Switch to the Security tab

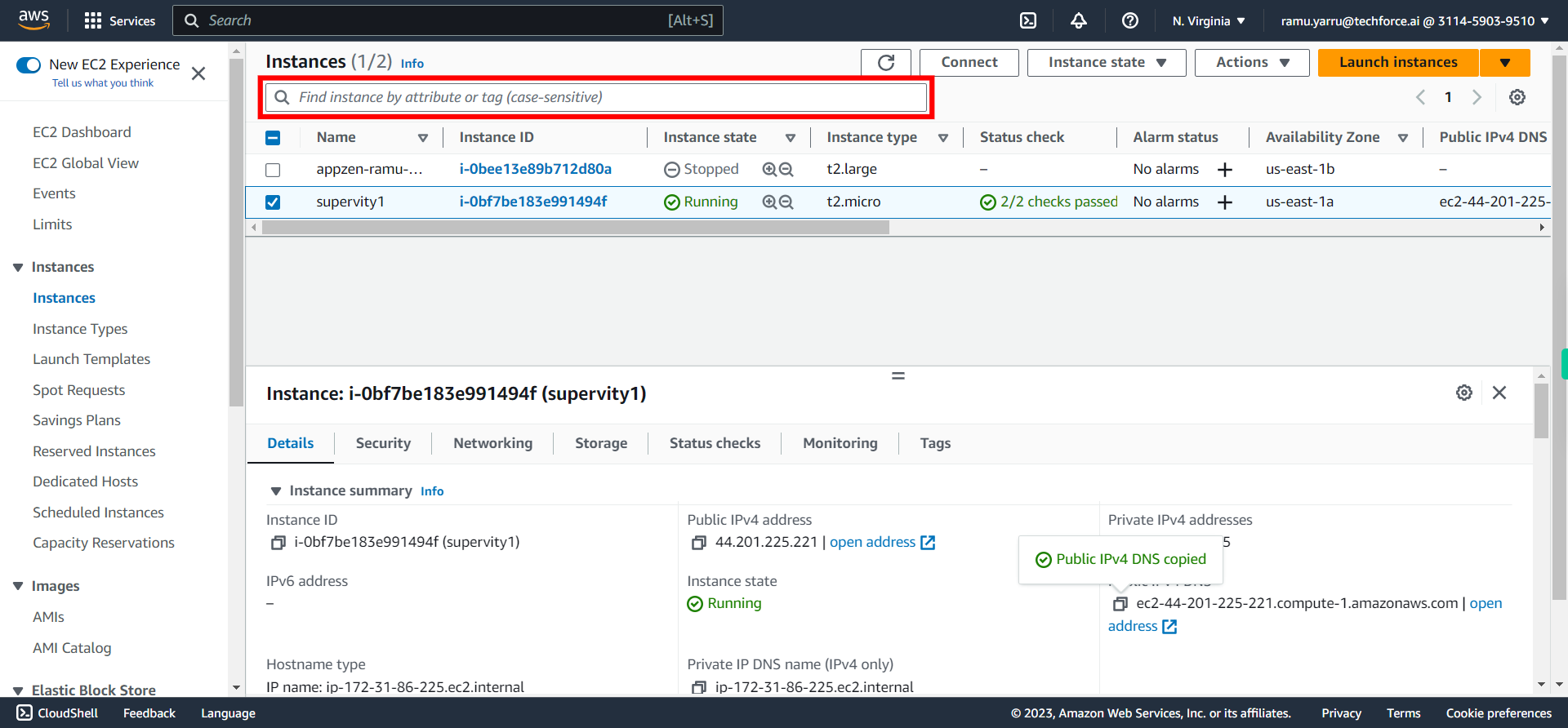point(383,443)
